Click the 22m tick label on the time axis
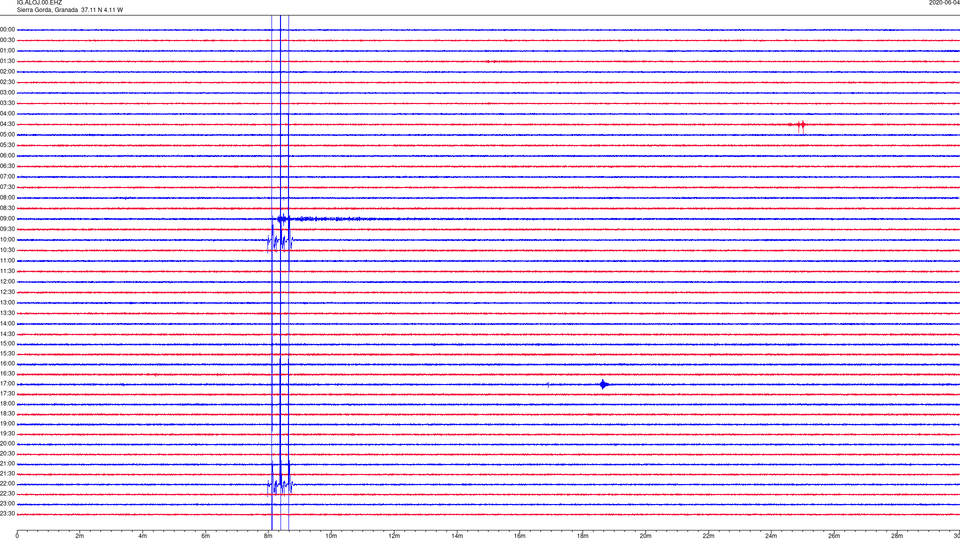Image resolution: width=960 pixels, height=540 pixels. (708, 536)
